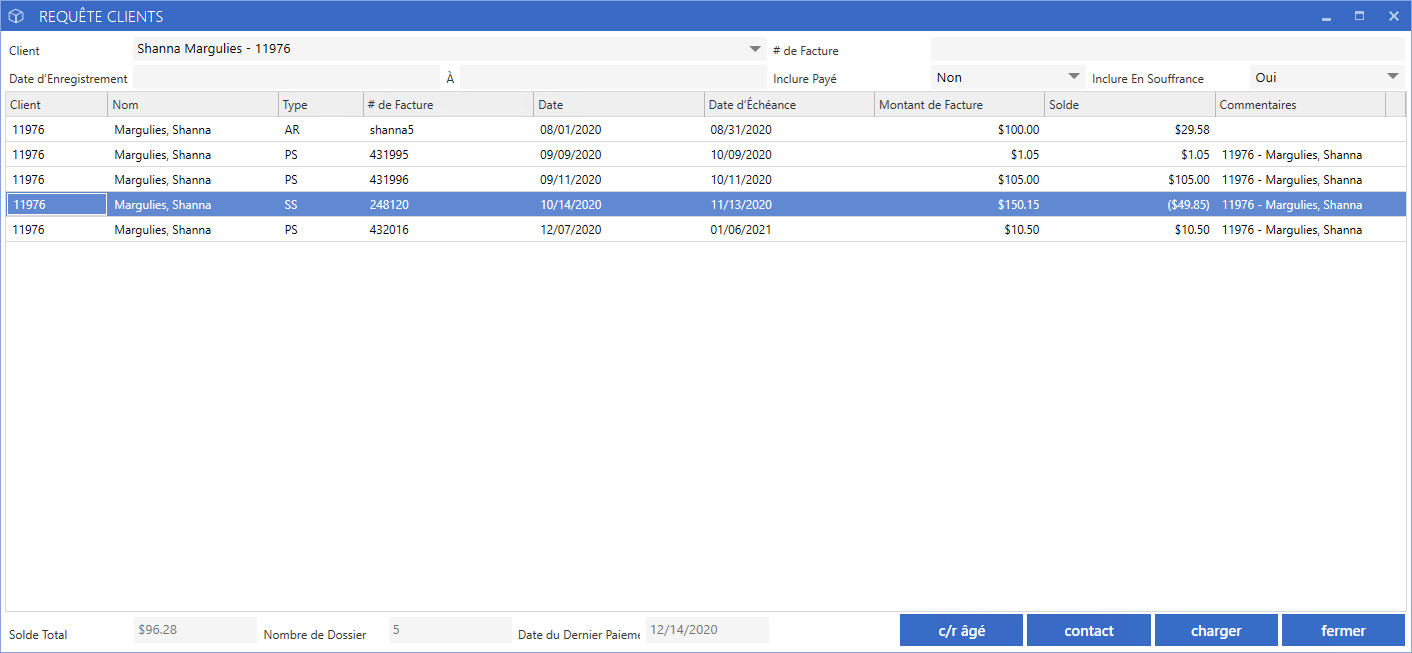
Task: Click the cube app icon in title bar
Action: [16, 16]
